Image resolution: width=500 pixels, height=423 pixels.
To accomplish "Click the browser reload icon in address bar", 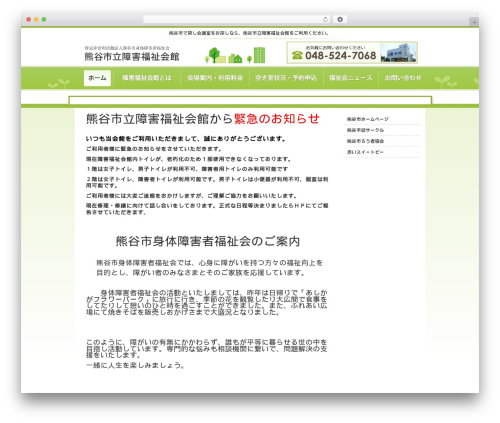I will pyautogui.click(x=325, y=20).
